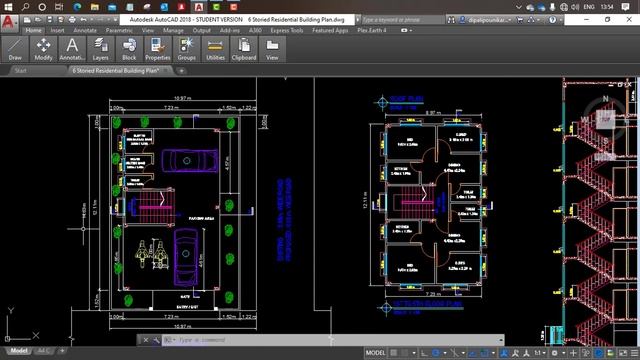This screenshot has width=640, height=360.
Task: Click the workspace switching gear icon
Action: click(554, 353)
